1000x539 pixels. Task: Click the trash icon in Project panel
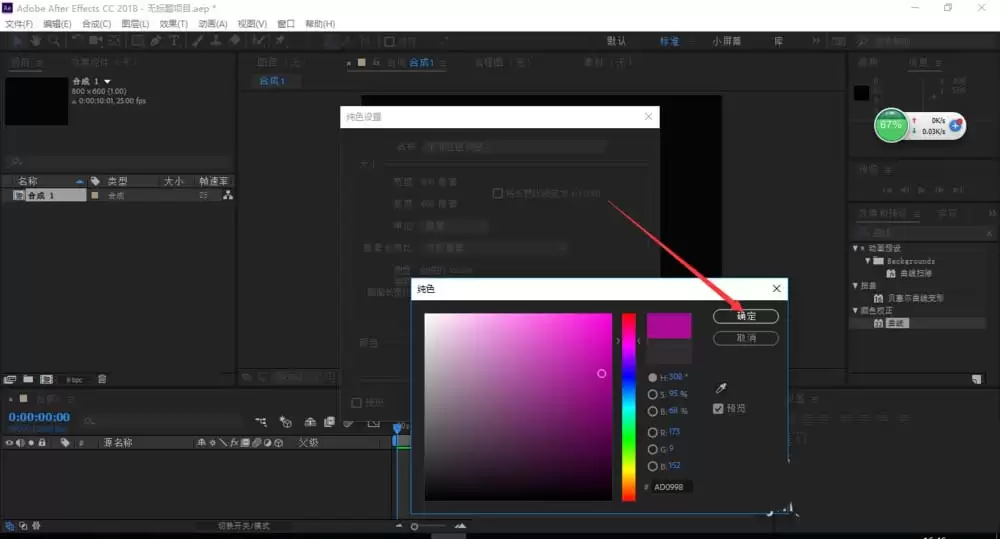click(x=102, y=379)
